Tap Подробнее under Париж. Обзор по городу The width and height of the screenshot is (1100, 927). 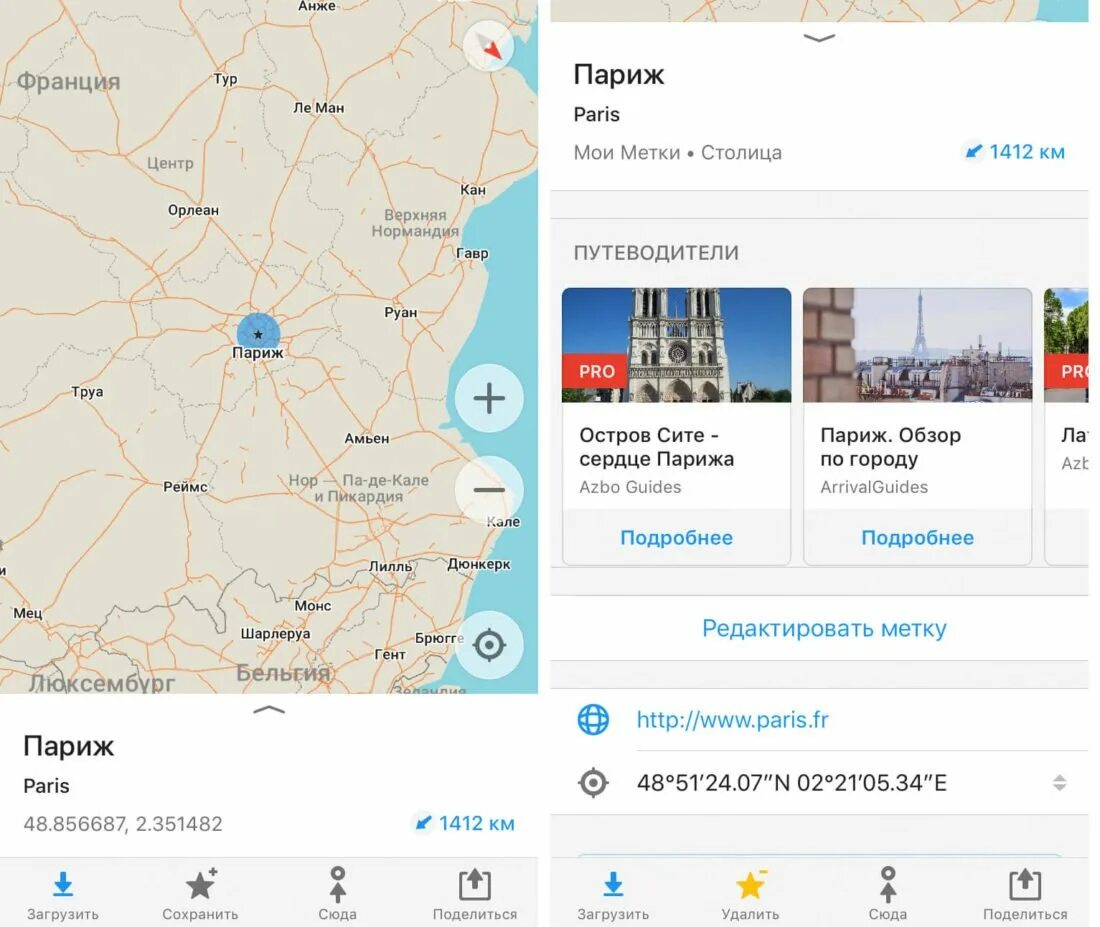[918, 538]
